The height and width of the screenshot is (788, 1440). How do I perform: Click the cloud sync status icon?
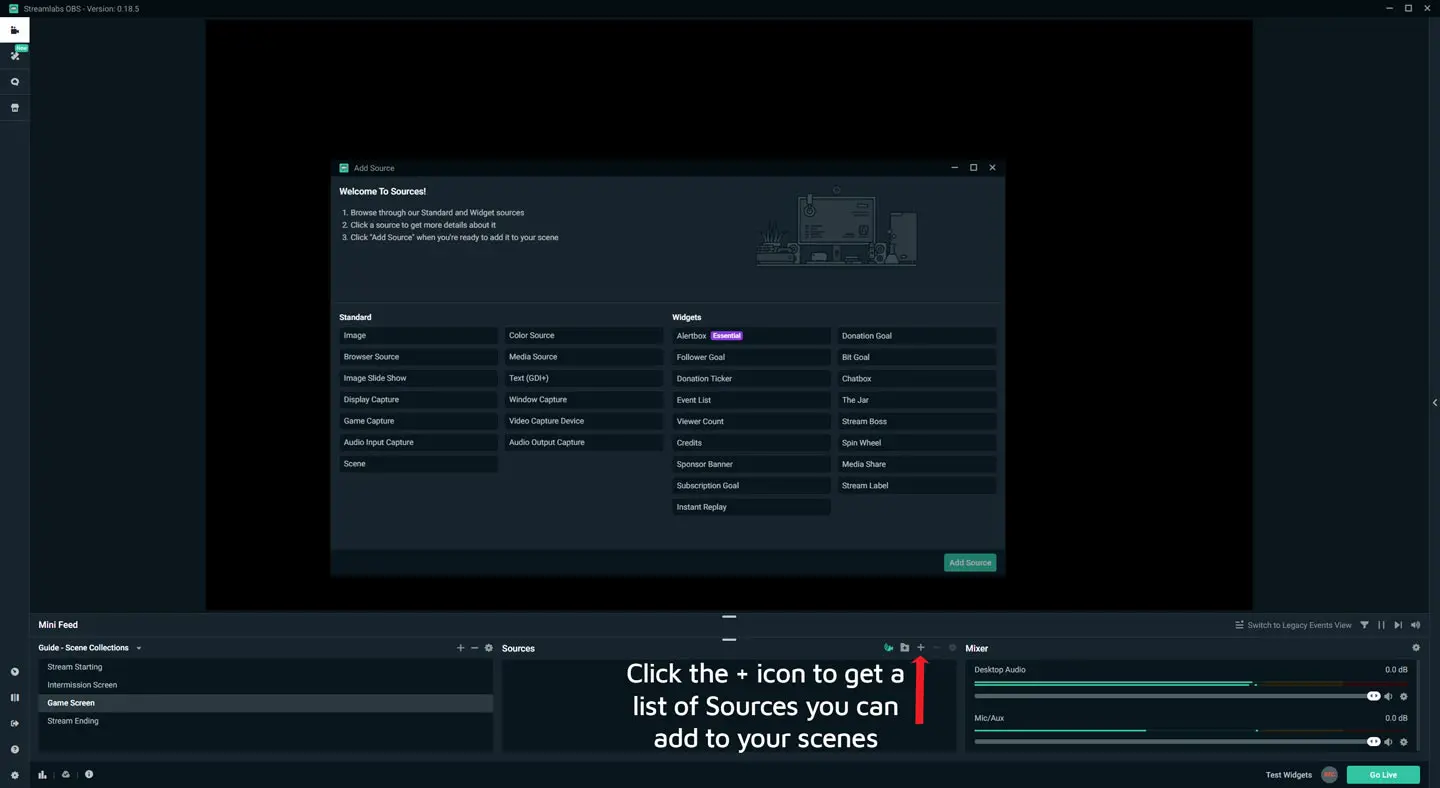click(x=65, y=774)
